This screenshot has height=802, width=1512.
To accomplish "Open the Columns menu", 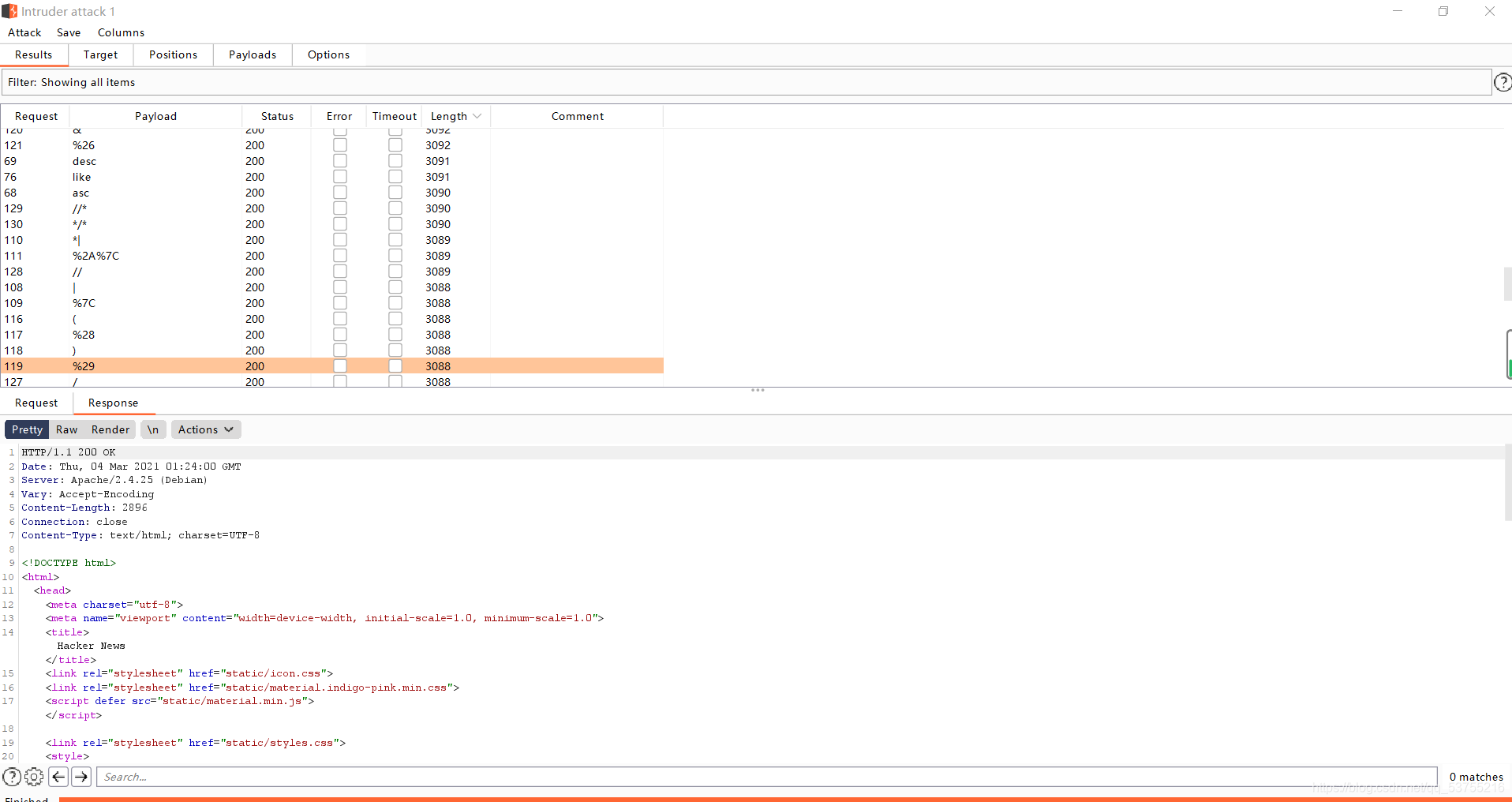I will point(121,32).
